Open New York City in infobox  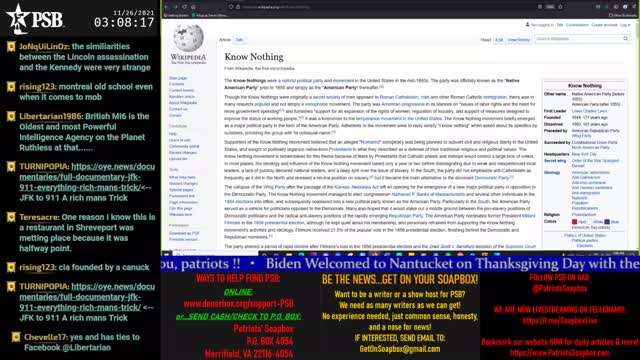(x=584, y=154)
